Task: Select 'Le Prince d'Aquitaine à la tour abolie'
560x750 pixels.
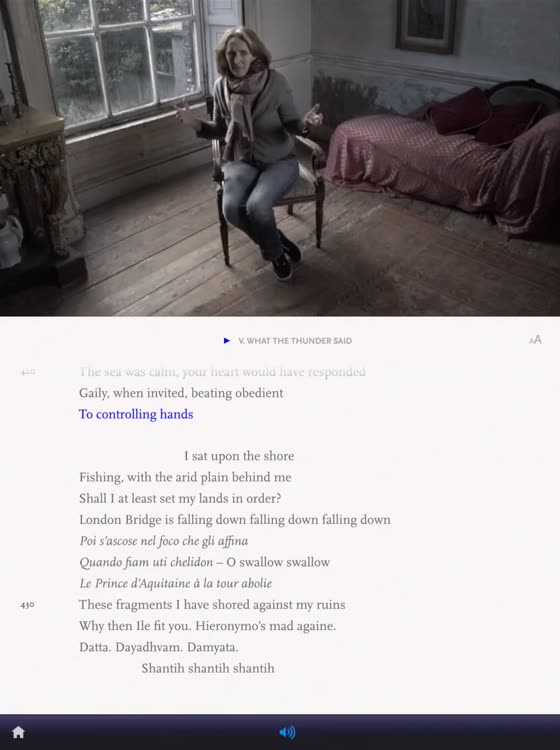Action: coord(176,584)
